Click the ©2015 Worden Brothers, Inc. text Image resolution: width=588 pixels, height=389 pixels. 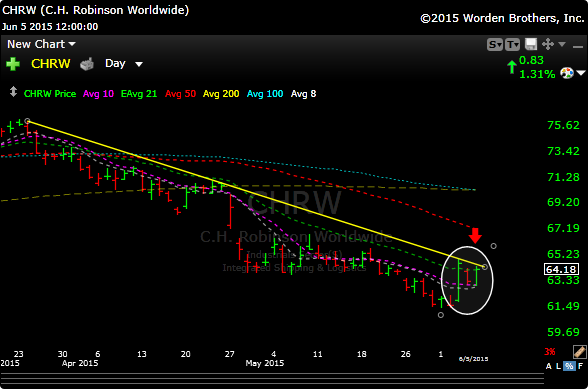pyautogui.click(x=502, y=18)
